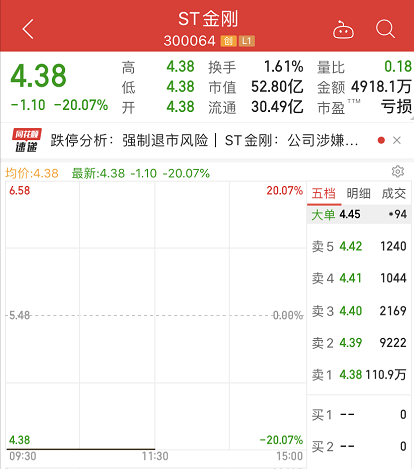Select the 卖4 4.41 order row

(359, 278)
